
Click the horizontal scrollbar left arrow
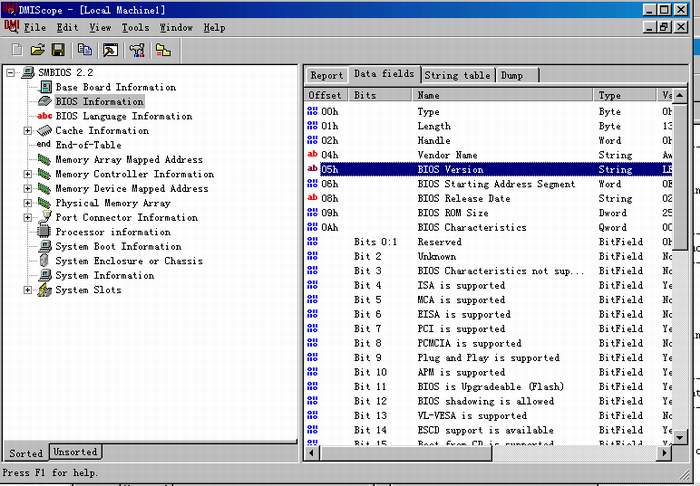[x=312, y=453]
